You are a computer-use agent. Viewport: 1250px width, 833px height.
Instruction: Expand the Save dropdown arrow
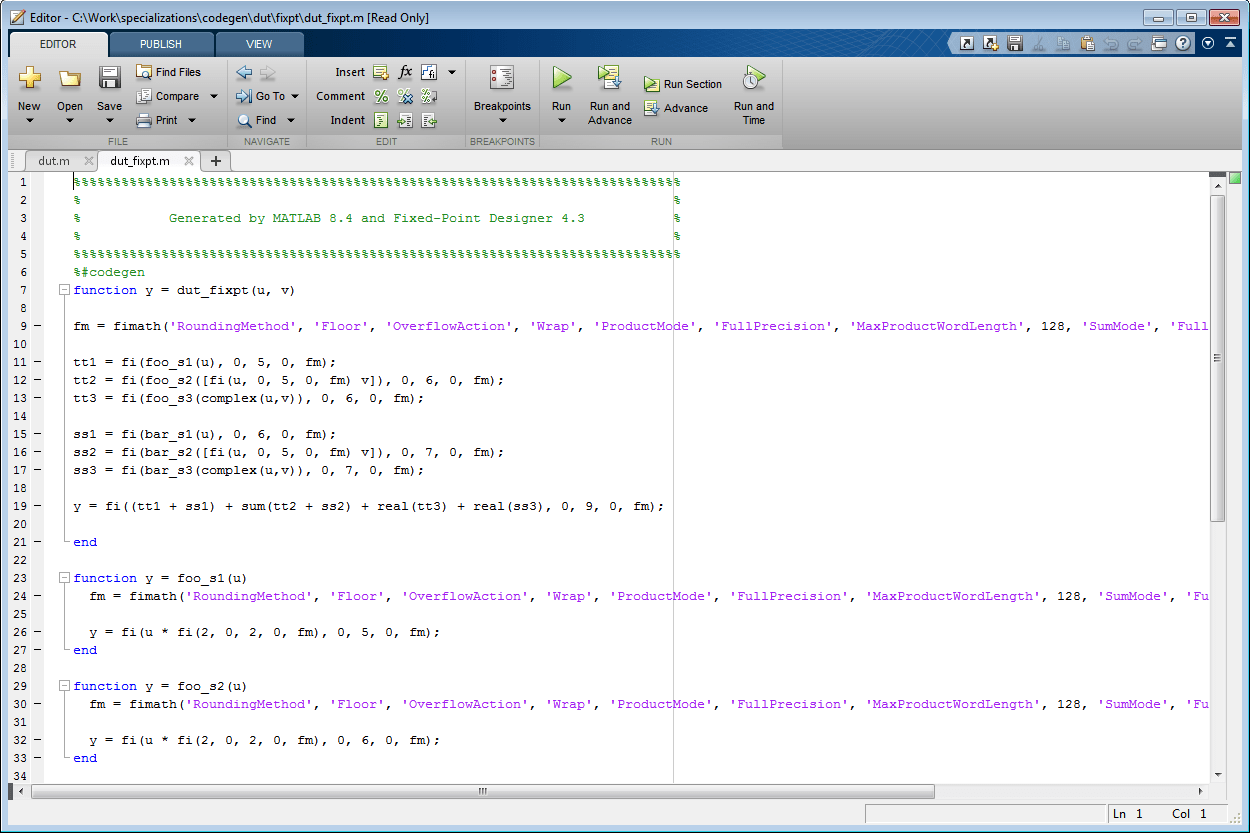(109, 121)
